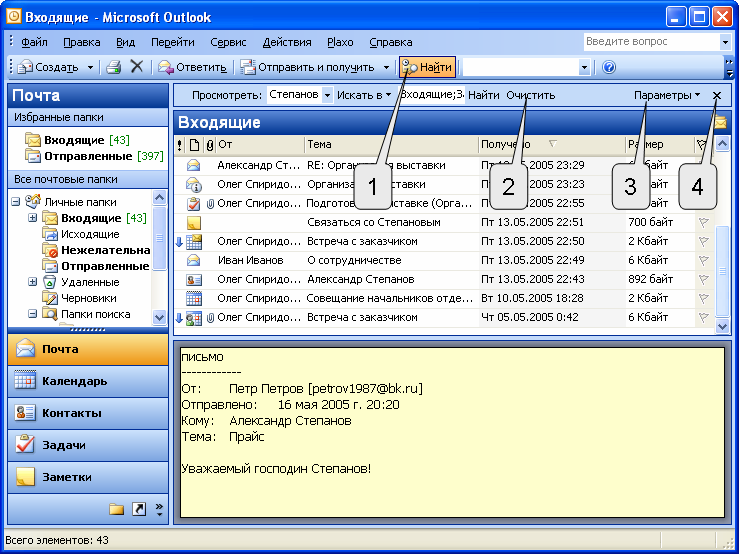Viewport: 739px width, 554px height.
Task: Open navigation configure buttons chevron
Action: tap(159, 509)
